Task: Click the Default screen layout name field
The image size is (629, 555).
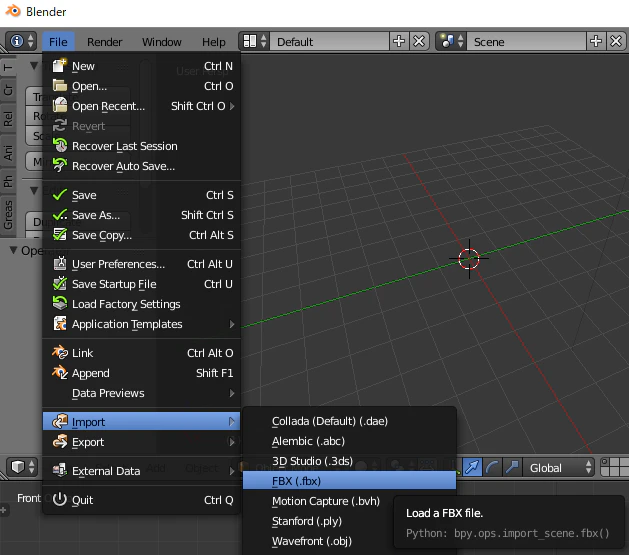Action: (x=329, y=41)
